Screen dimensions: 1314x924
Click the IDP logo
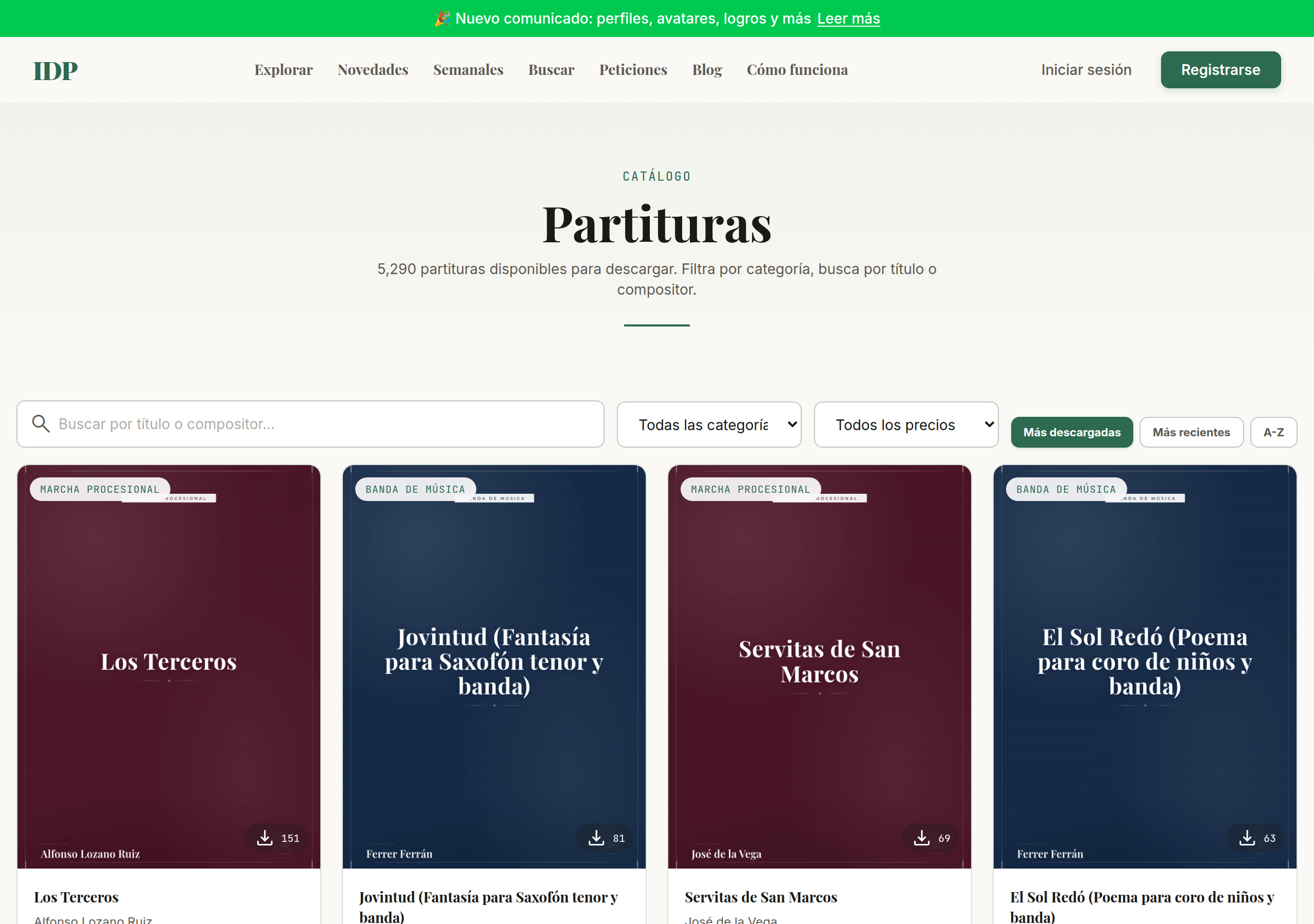[x=55, y=70]
